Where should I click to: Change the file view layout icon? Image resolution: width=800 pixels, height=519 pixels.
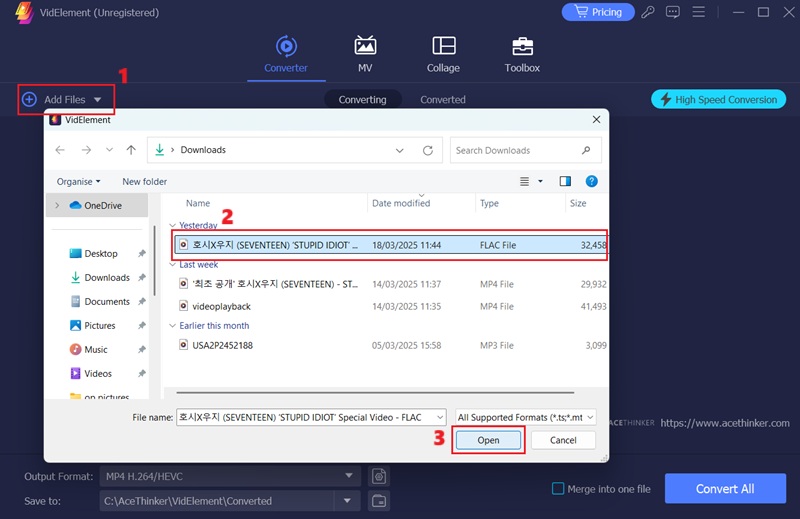coord(524,181)
